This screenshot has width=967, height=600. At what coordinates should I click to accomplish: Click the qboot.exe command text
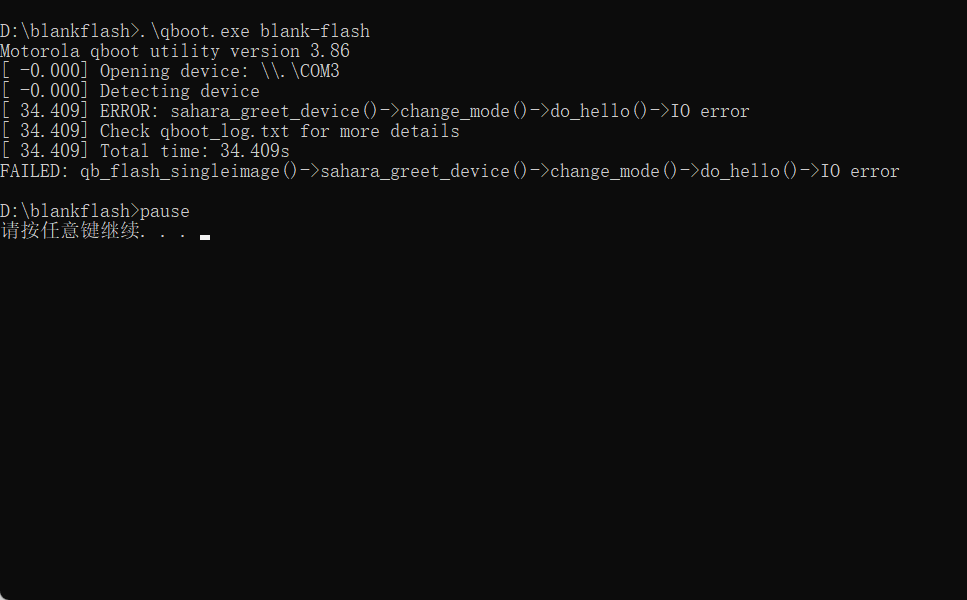[x=199, y=31]
